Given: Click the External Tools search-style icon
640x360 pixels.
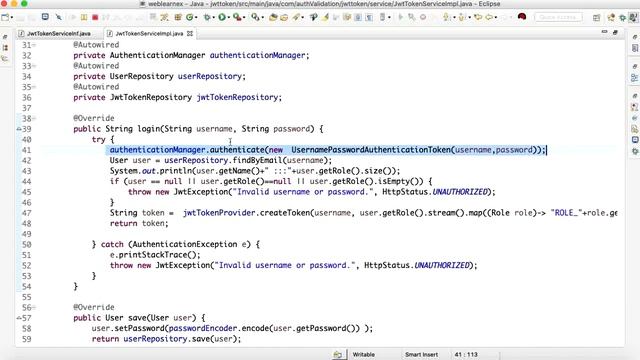Looking at the screenshot, I should (x=255, y=17).
